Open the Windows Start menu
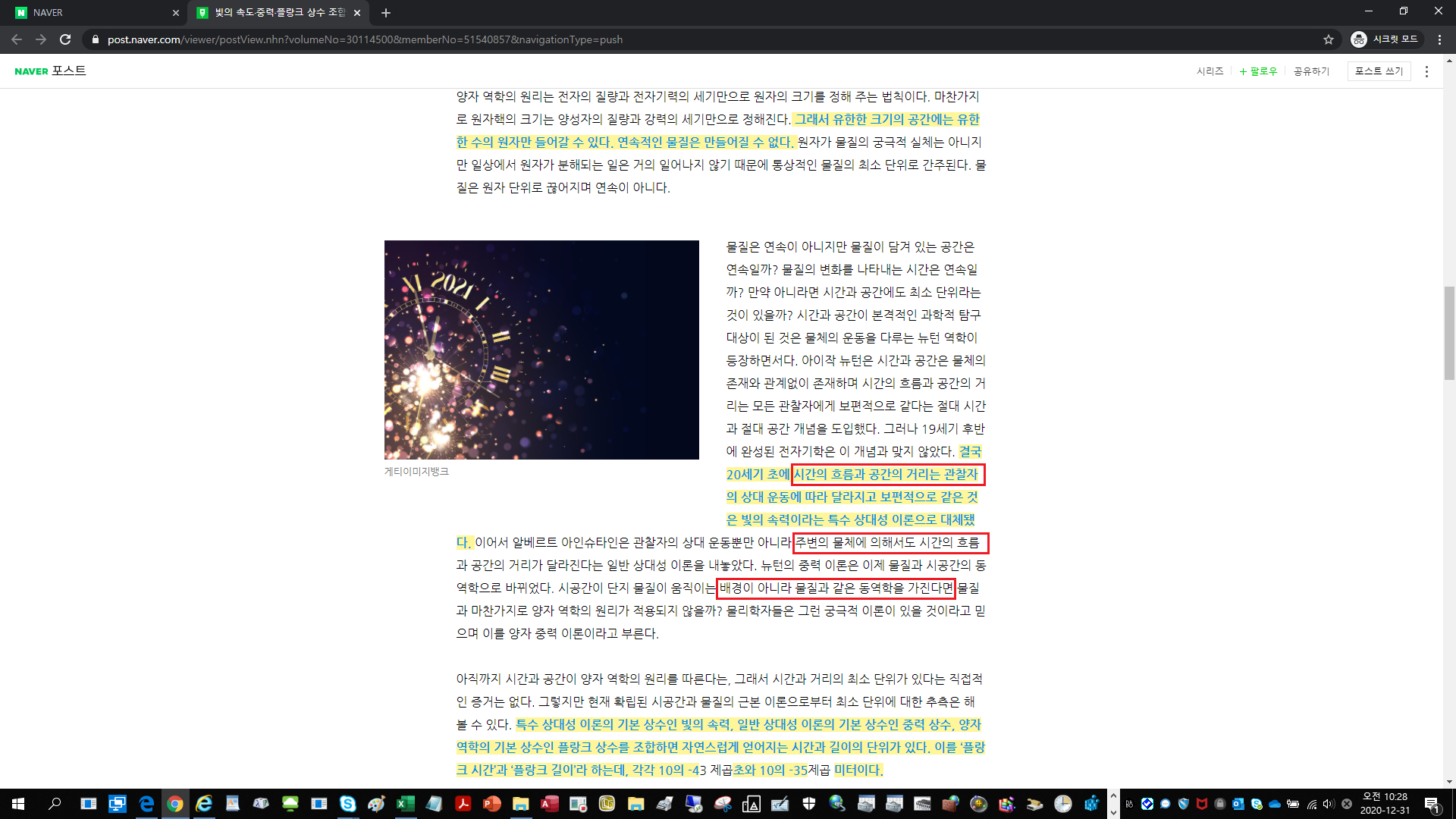This screenshot has height=819, width=1456. pyautogui.click(x=18, y=804)
